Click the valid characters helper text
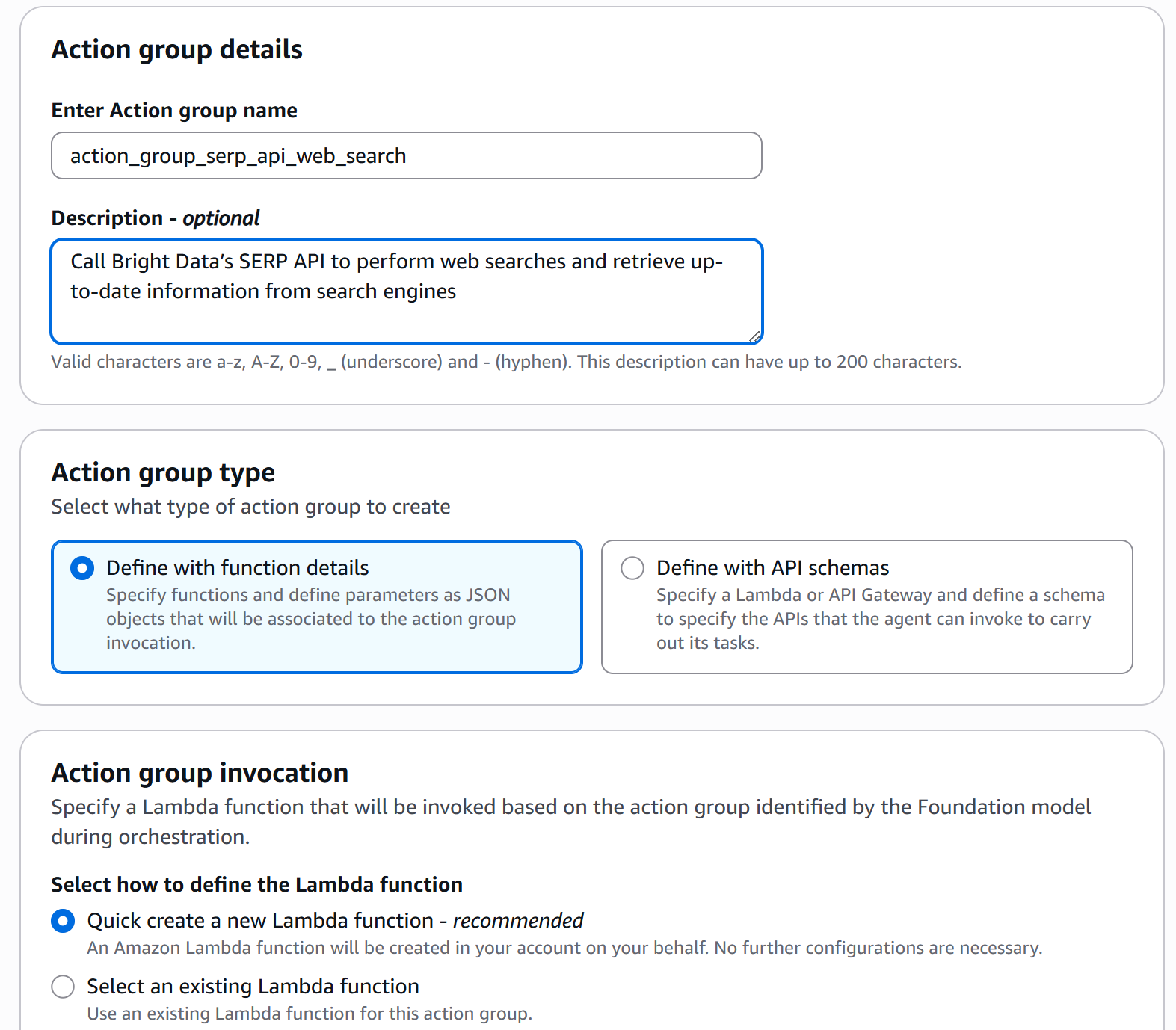The image size is (1176, 1030). pos(506,361)
